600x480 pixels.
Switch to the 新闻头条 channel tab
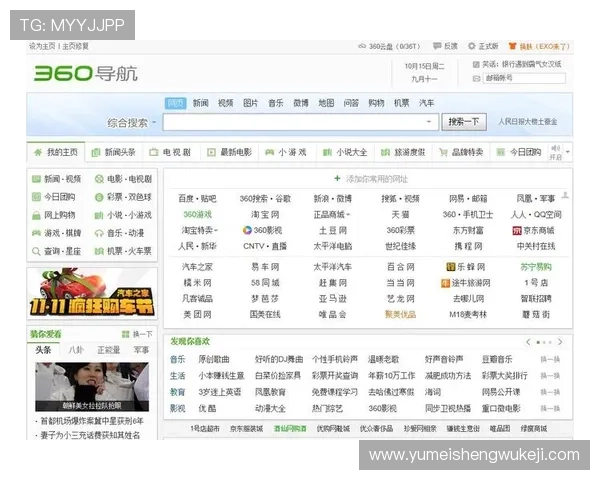(114, 152)
